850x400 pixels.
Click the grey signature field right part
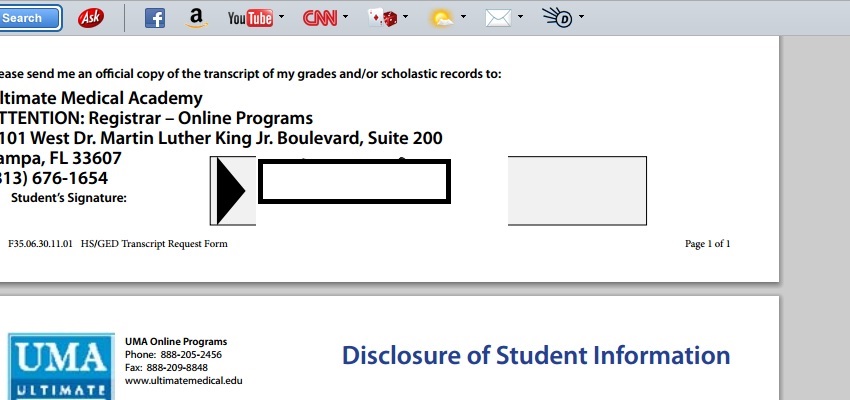click(x=577, y=190)
